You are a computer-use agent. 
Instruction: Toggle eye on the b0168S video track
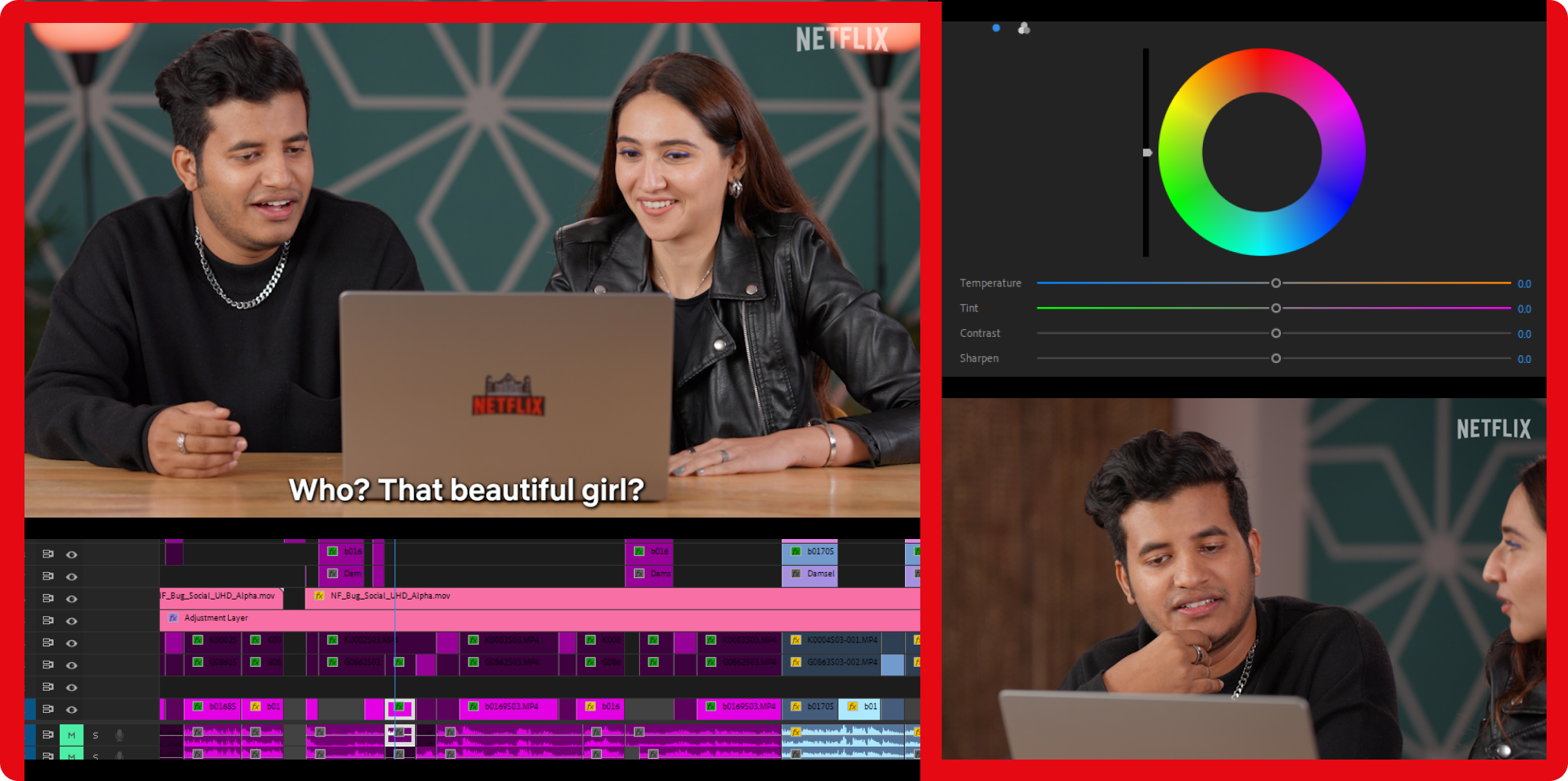tap(72, 710)
